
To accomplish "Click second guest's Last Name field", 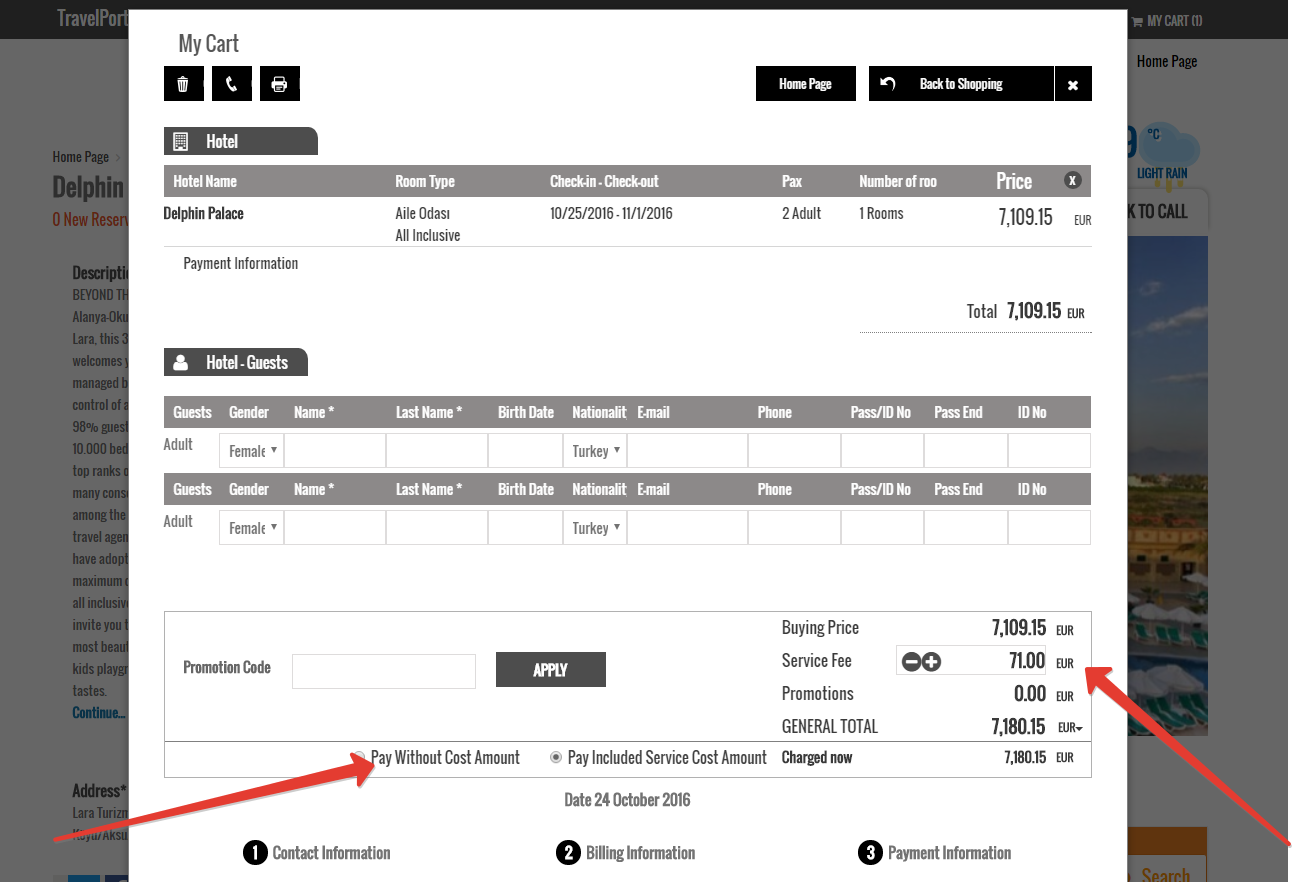I will [437, 528].
